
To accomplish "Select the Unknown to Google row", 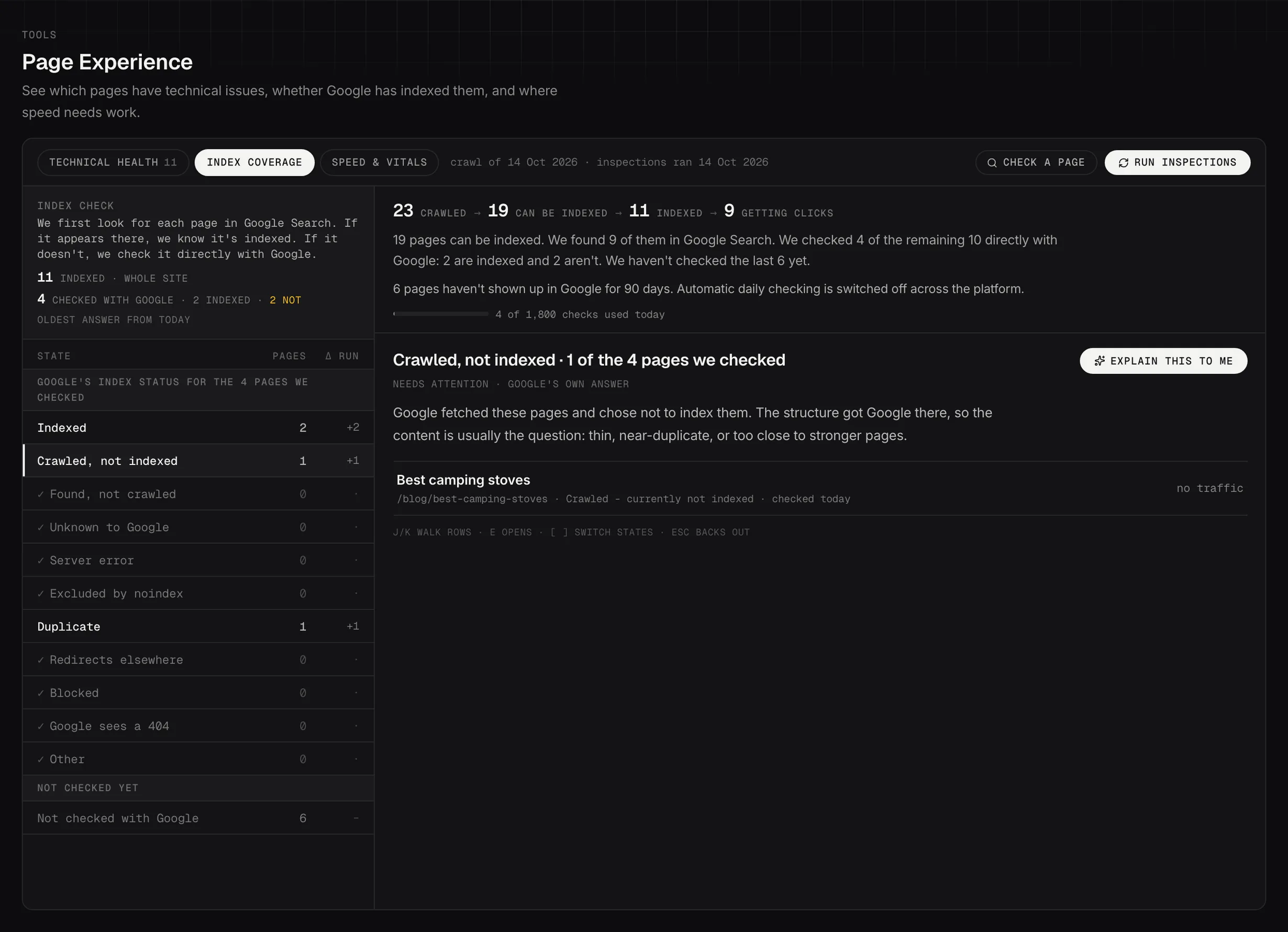I will [198, 527].
